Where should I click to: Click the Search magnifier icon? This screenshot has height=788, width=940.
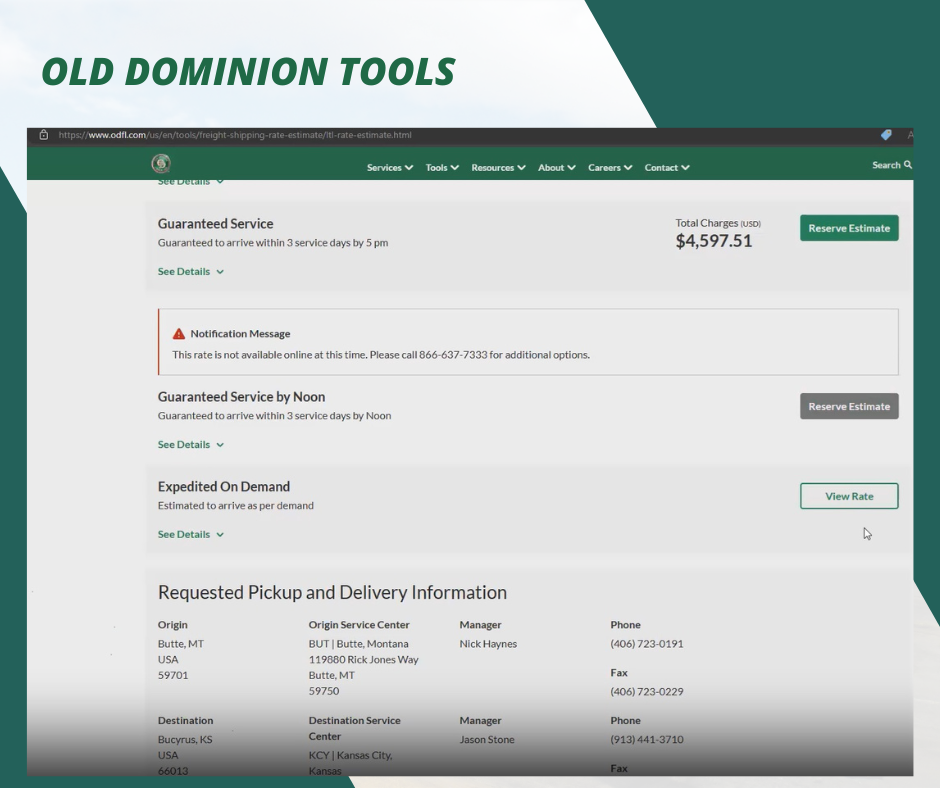point(908,164)
